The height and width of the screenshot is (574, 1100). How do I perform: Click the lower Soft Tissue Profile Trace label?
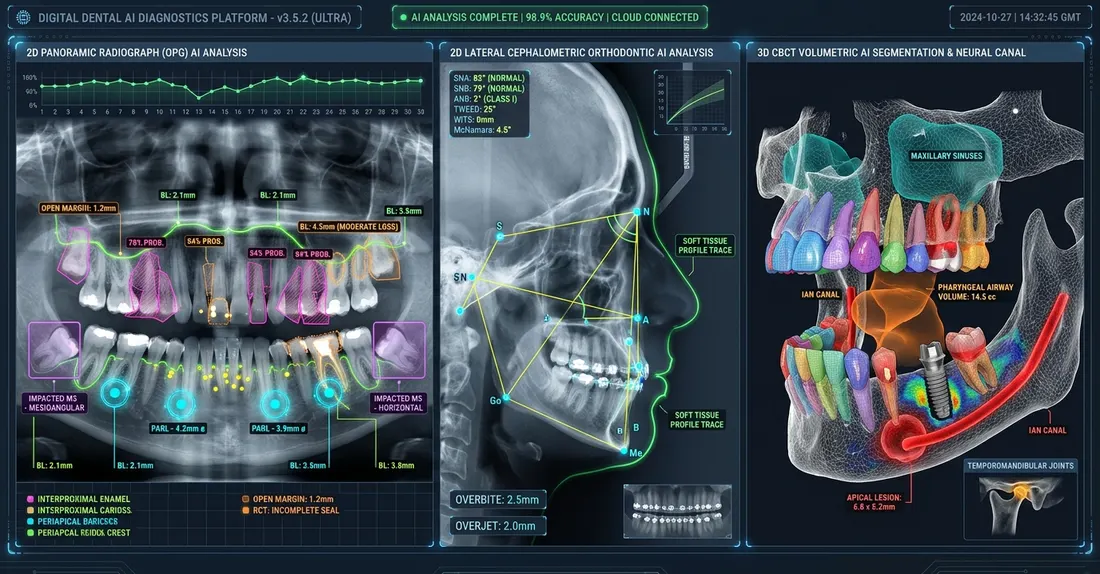coord(697,420)
